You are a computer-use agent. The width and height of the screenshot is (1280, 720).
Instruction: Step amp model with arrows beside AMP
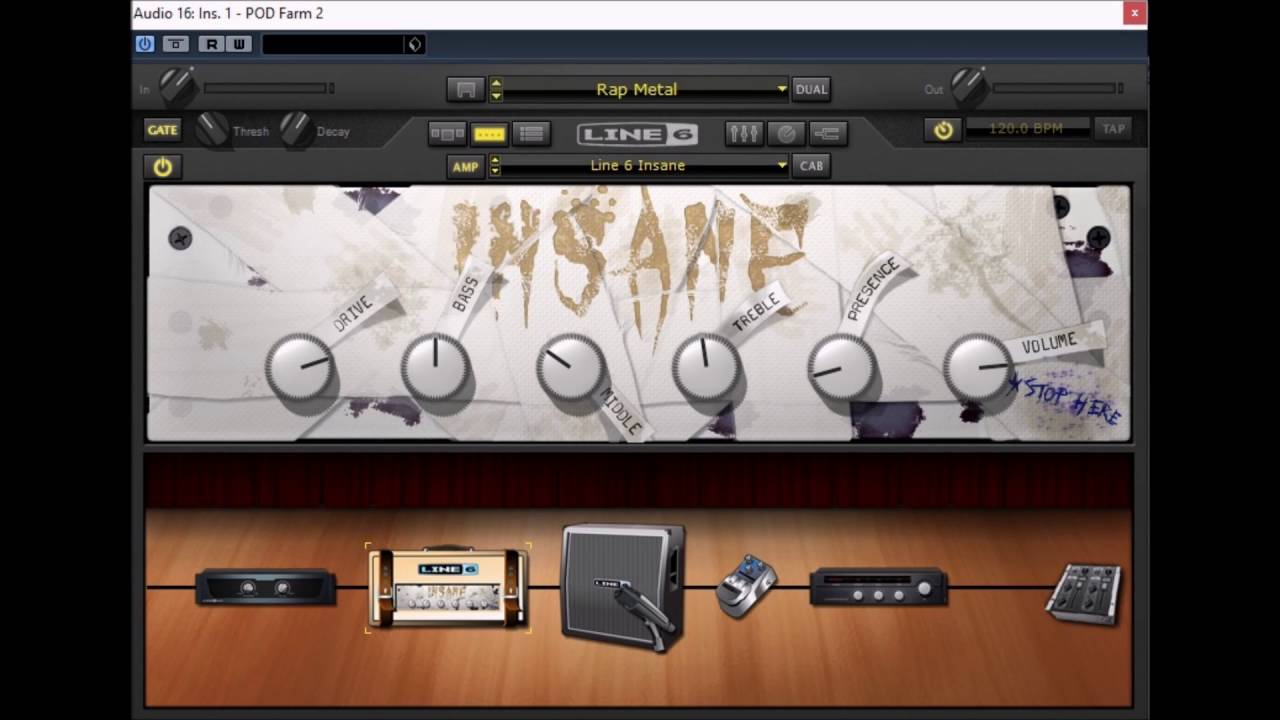(x=496, y=166)
